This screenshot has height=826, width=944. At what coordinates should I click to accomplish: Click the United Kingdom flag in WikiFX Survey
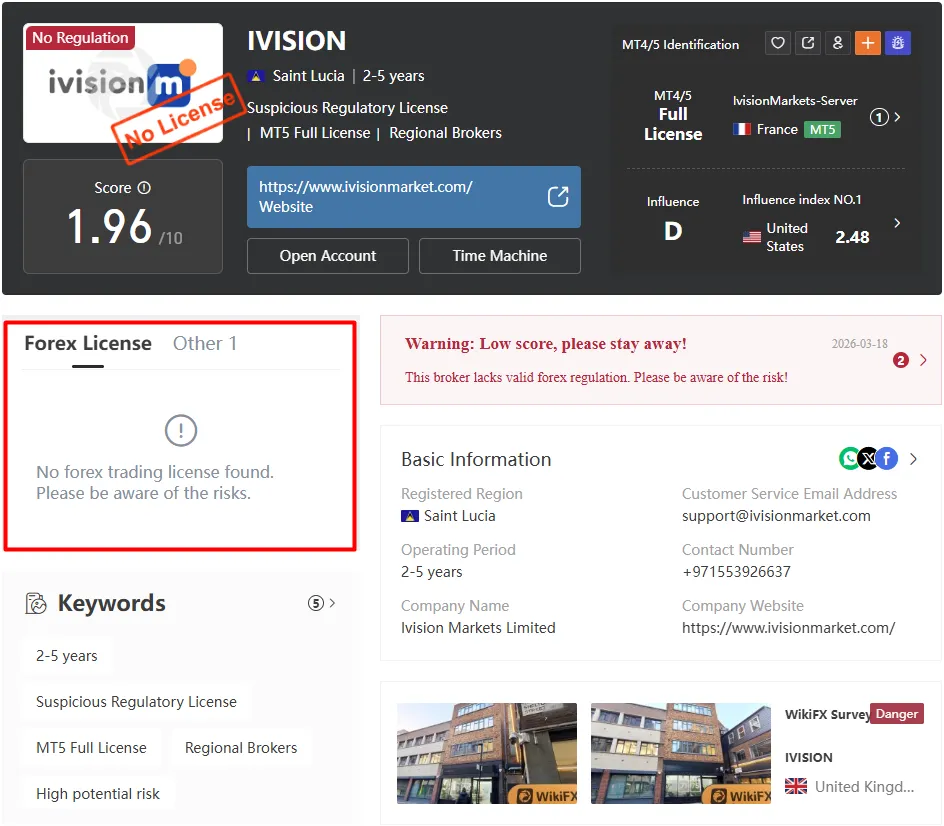click(x=796, y=786)
